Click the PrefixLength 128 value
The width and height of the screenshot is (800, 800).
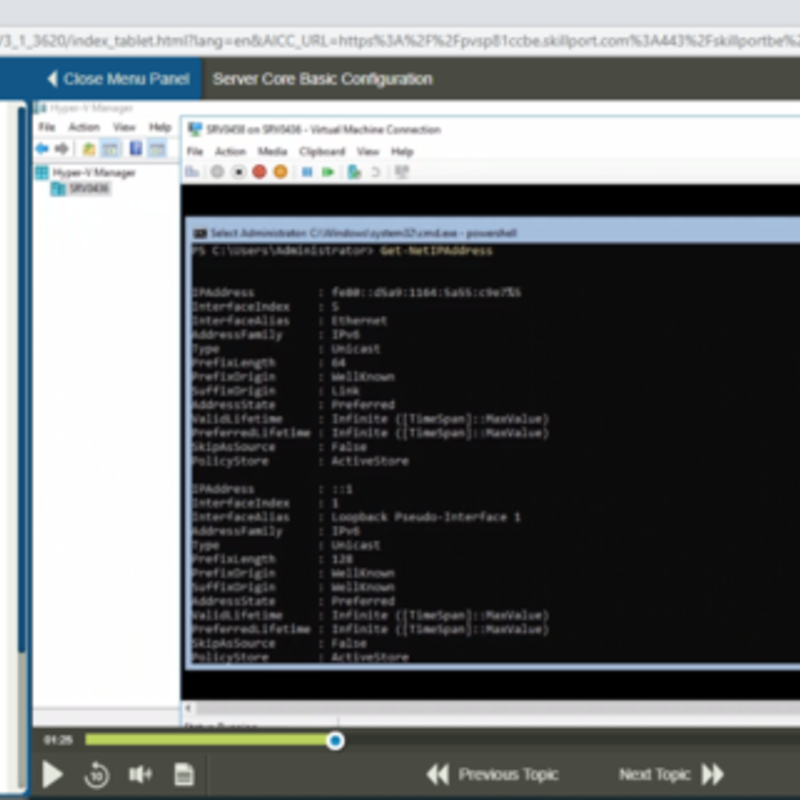tap(342, 559)
